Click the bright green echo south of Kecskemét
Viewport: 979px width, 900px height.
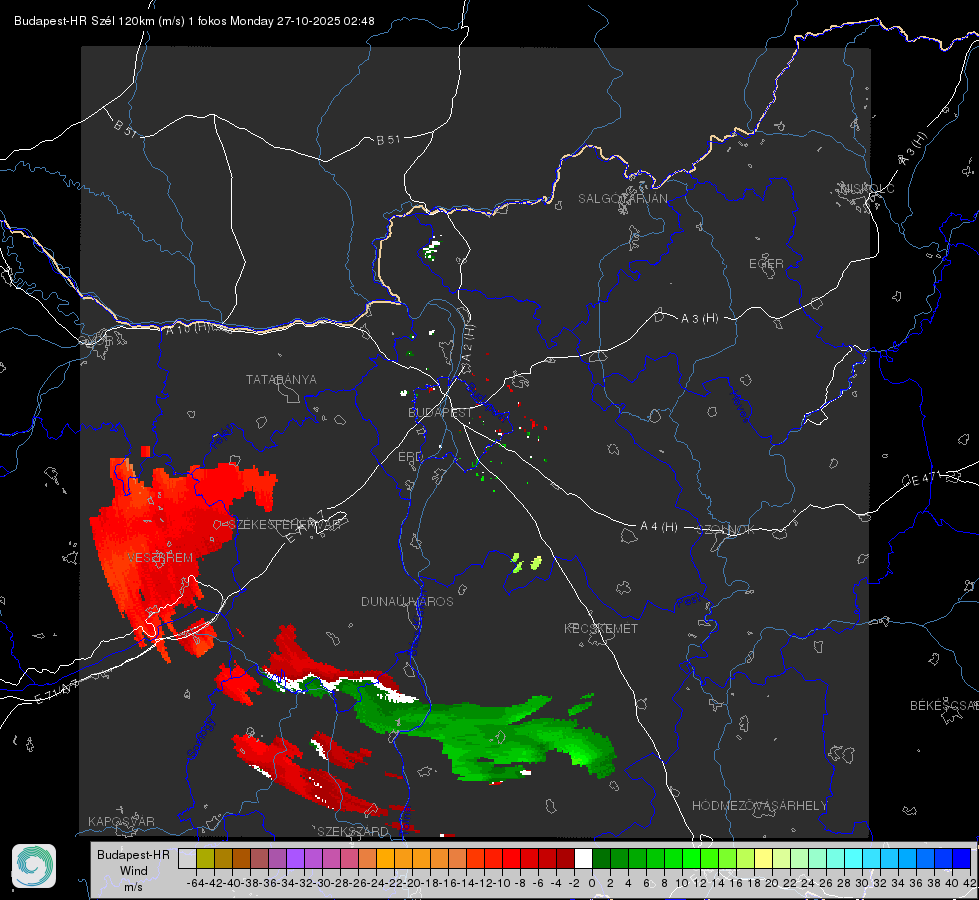click(487, 737)
